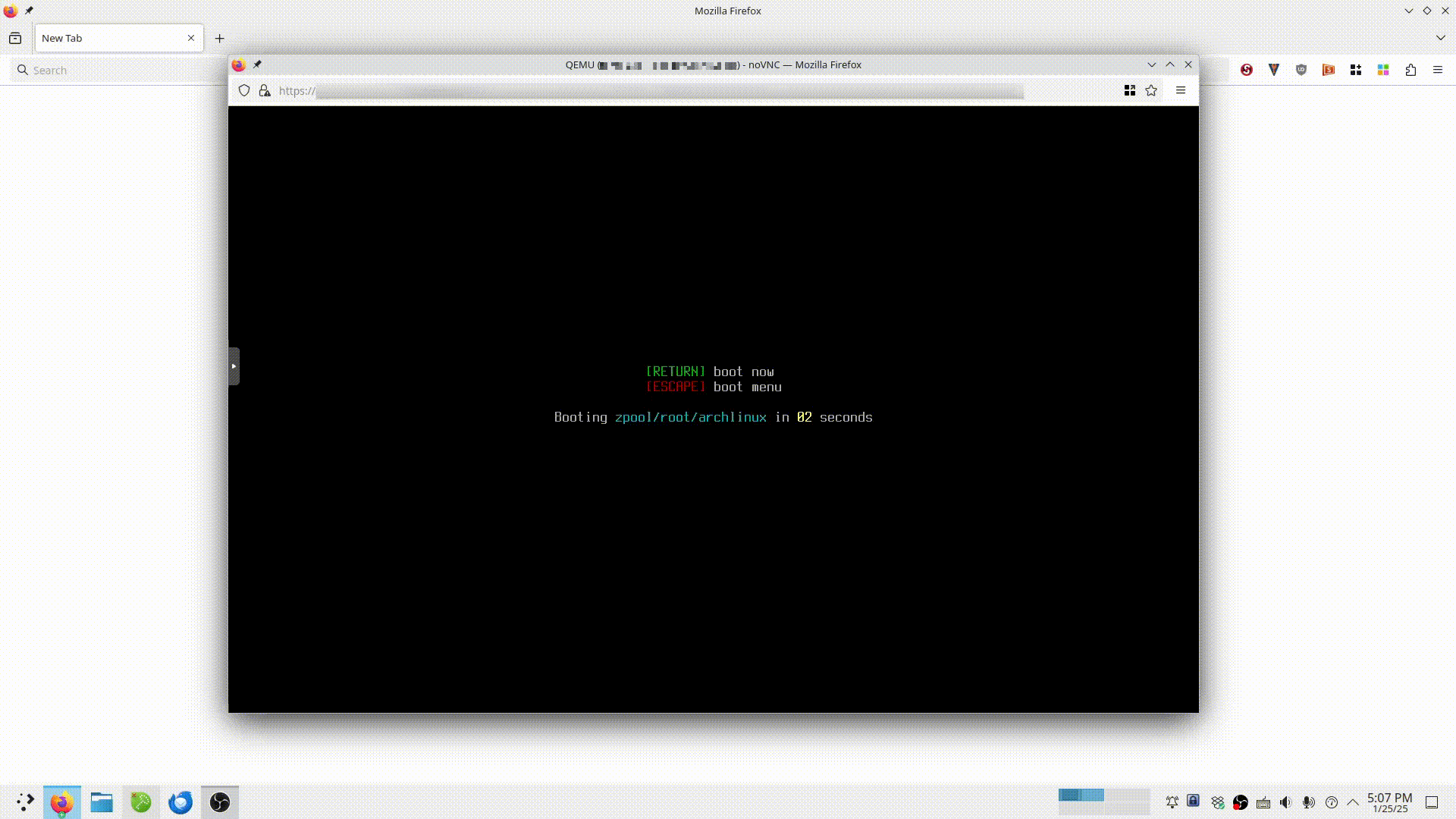Open a new tab with plus button
Viewport: 1456px width, 819px height.
220,39
